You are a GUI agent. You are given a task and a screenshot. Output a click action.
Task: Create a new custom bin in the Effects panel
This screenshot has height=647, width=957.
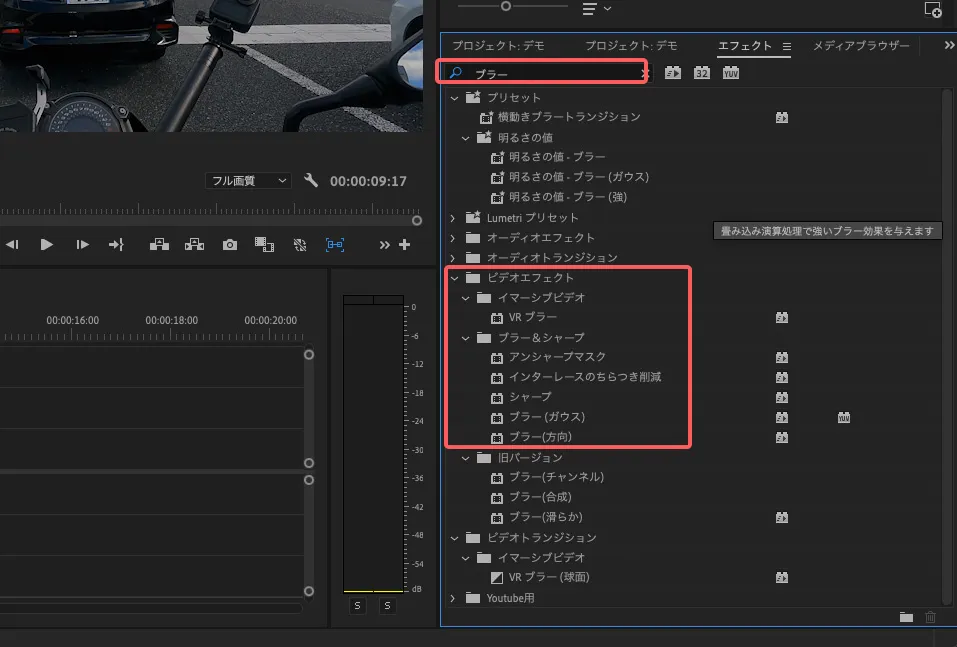point(907,617)
